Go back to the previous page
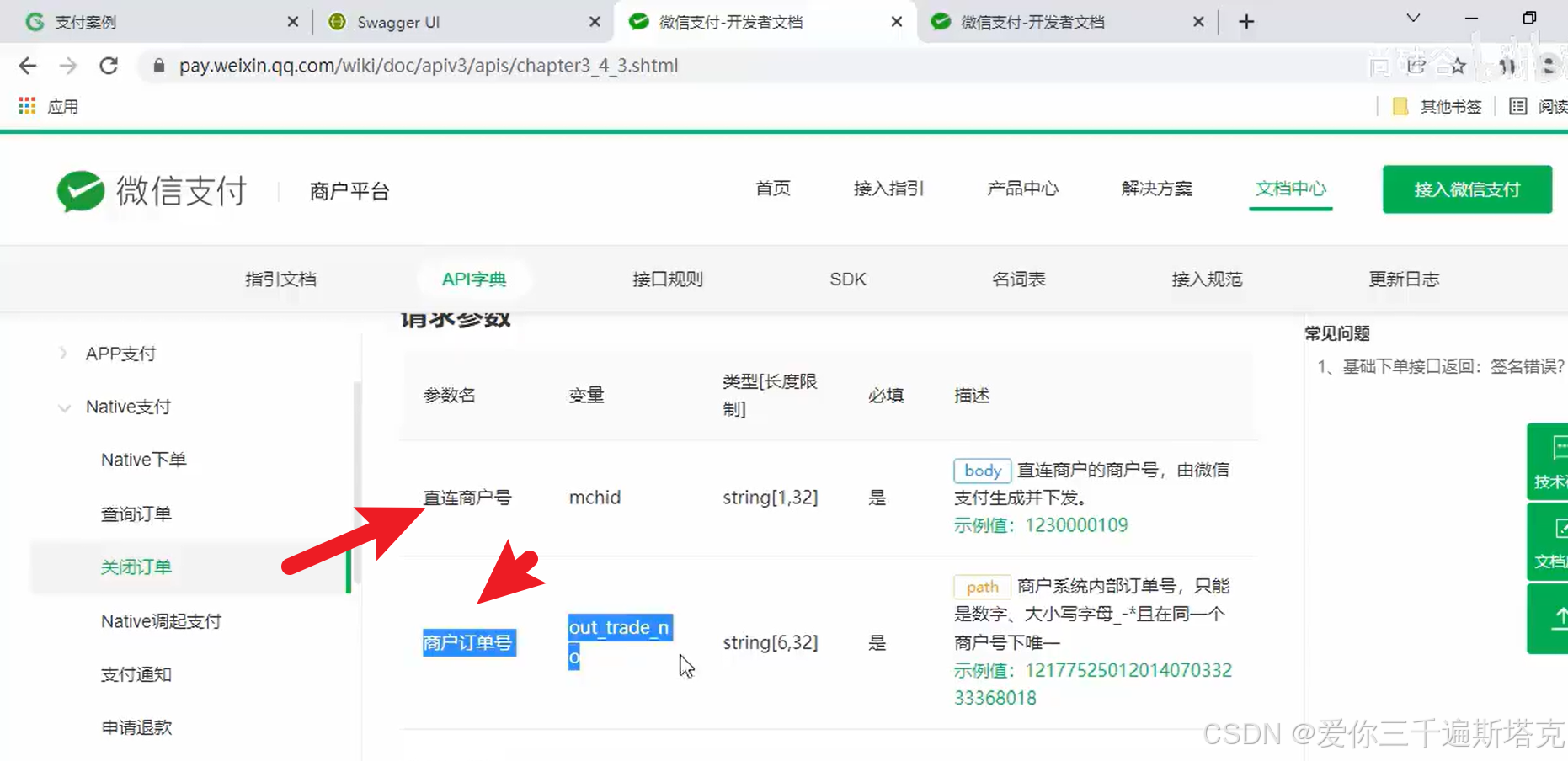This screenshot has width=1568, height=761. [28, 66]
